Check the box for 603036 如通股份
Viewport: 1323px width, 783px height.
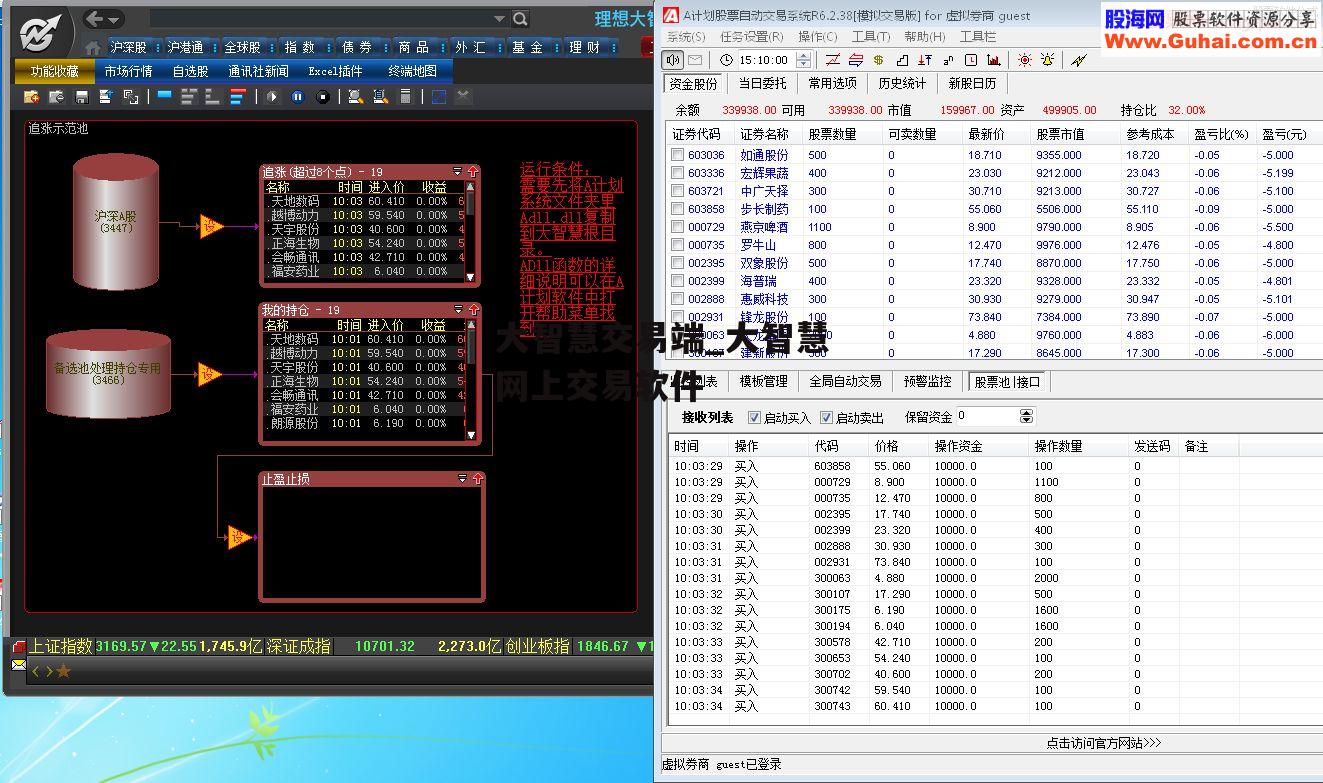pyautogui.click(x=678, y=155)
